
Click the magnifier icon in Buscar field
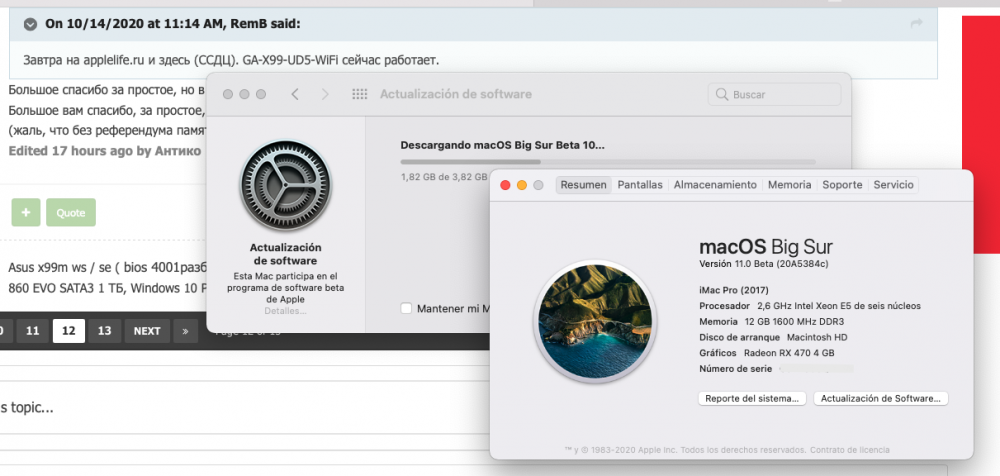pyautogui.click(x=722, y=94)
